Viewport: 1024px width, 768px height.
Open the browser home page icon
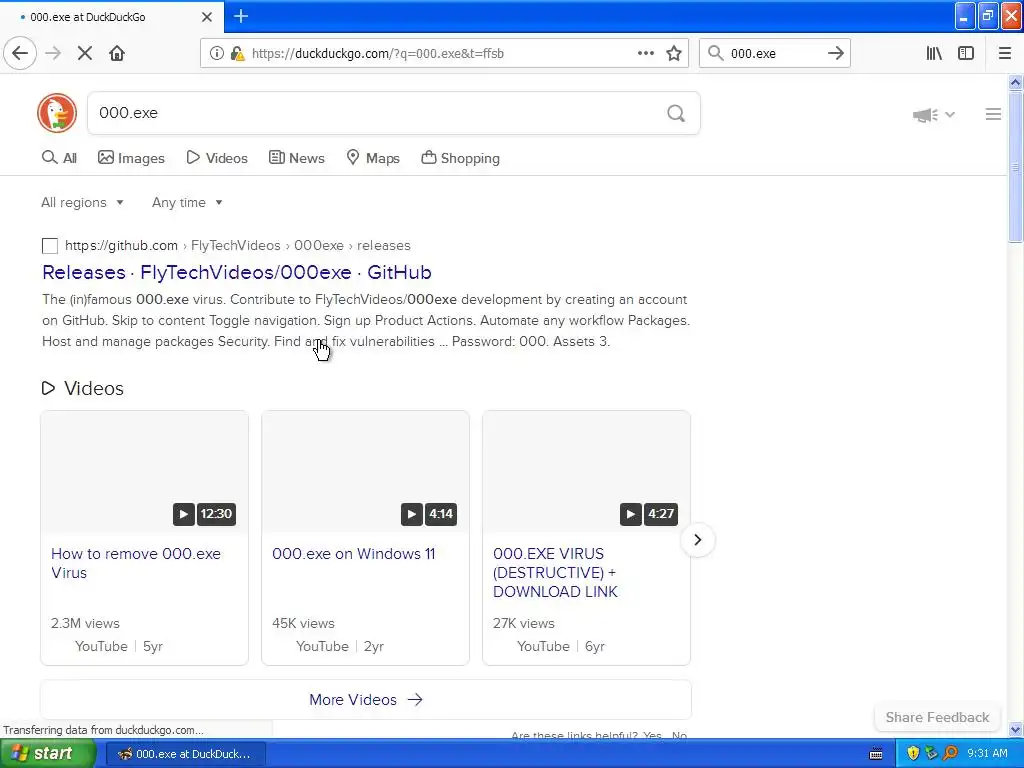coord(117,54)
